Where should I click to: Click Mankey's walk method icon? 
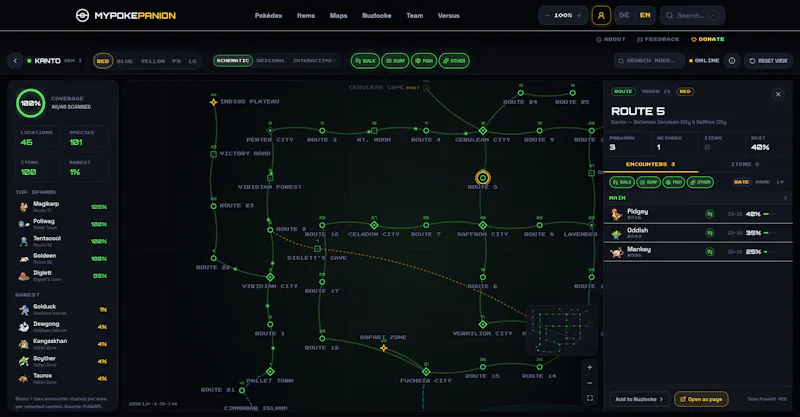click(x=709, y=252)
